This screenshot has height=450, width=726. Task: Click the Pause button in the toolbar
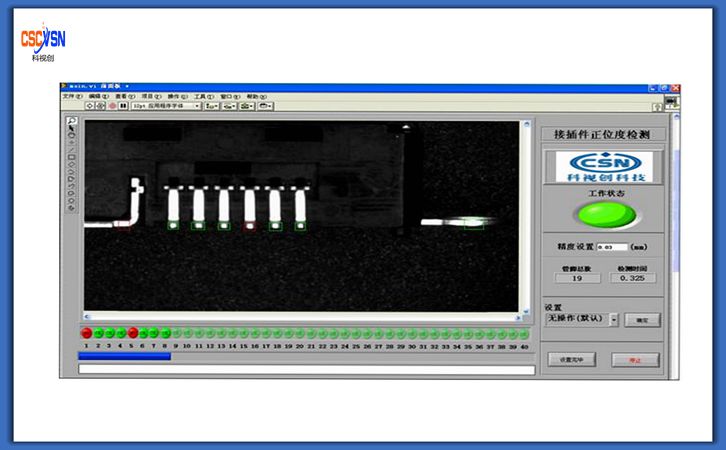(124, 105)
